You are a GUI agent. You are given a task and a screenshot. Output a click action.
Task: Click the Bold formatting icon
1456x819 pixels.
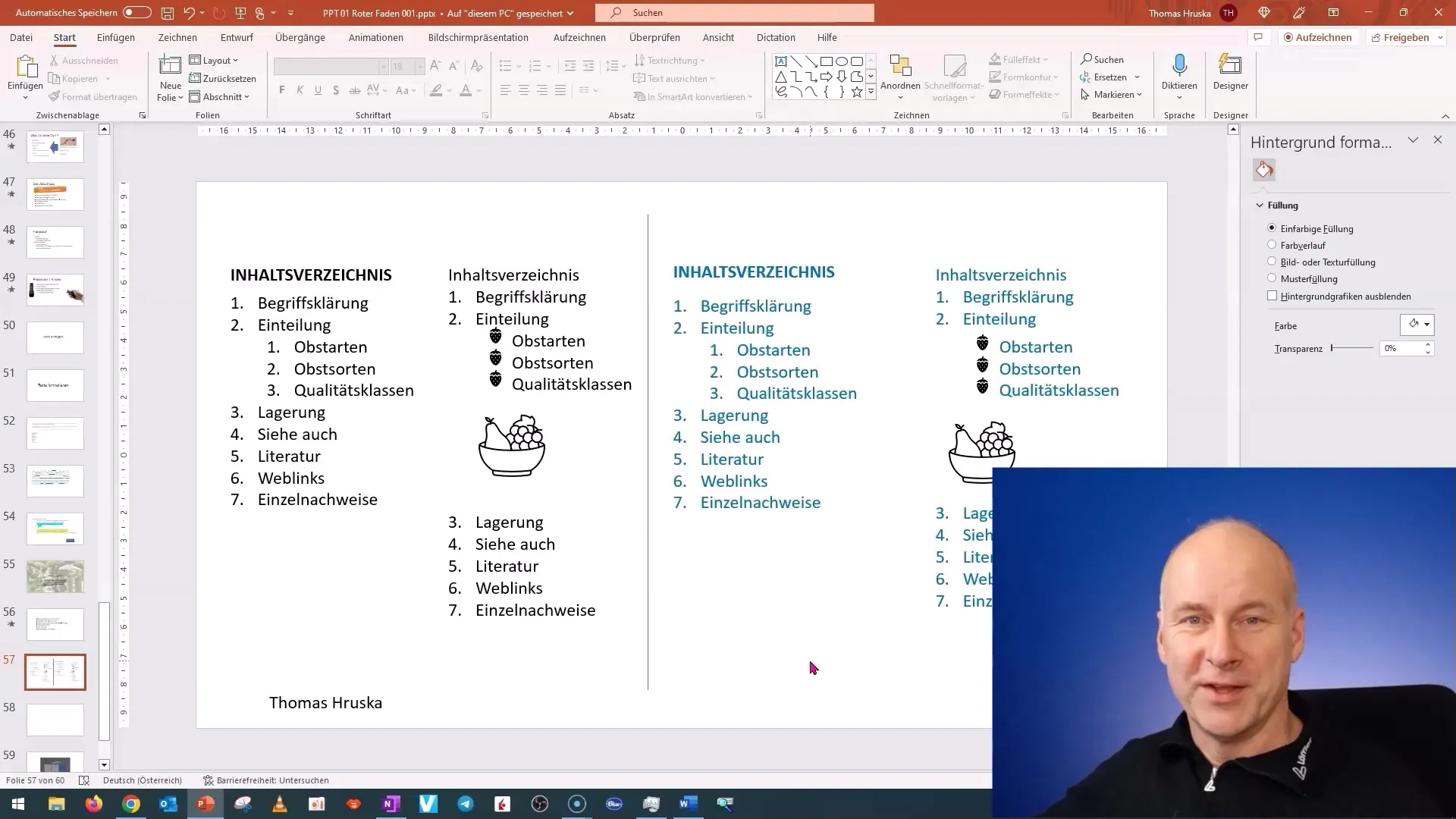coord(282,91)
